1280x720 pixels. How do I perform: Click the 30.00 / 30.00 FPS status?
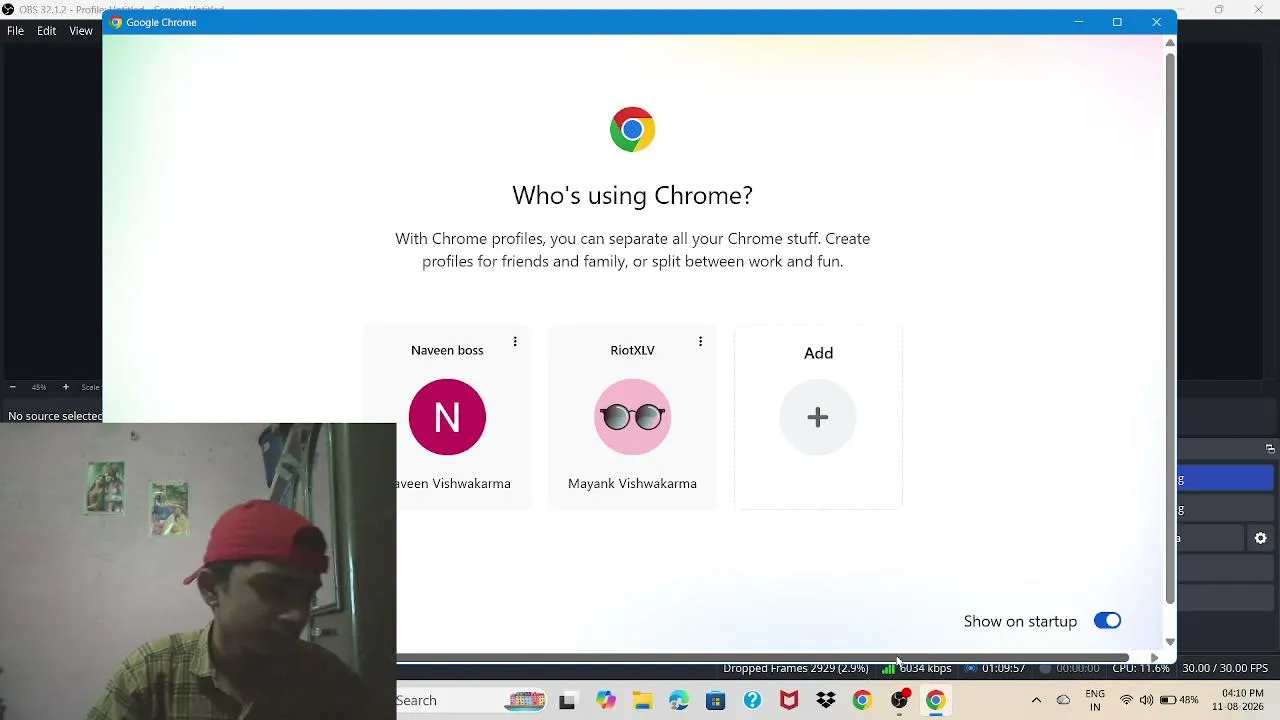[1225, 668]
